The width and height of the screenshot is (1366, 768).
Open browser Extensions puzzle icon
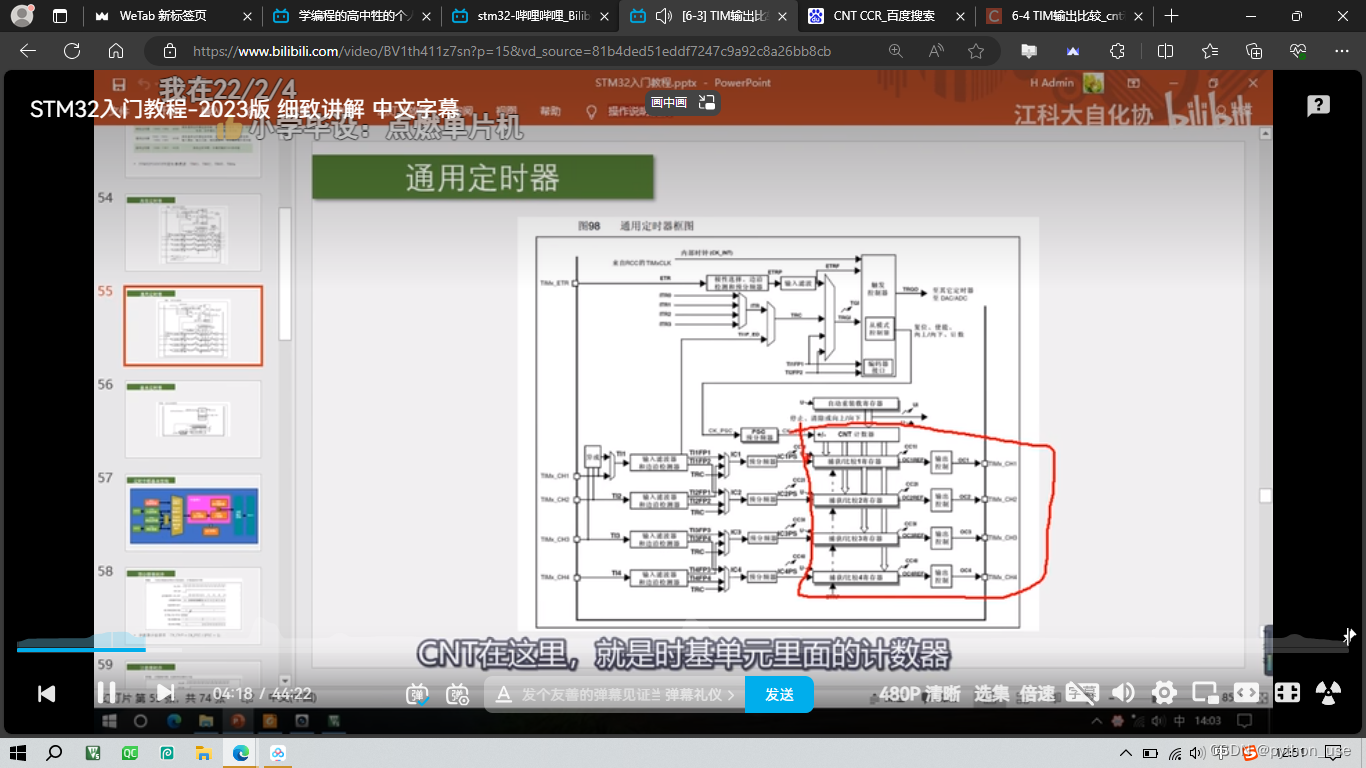[1117, 51]
